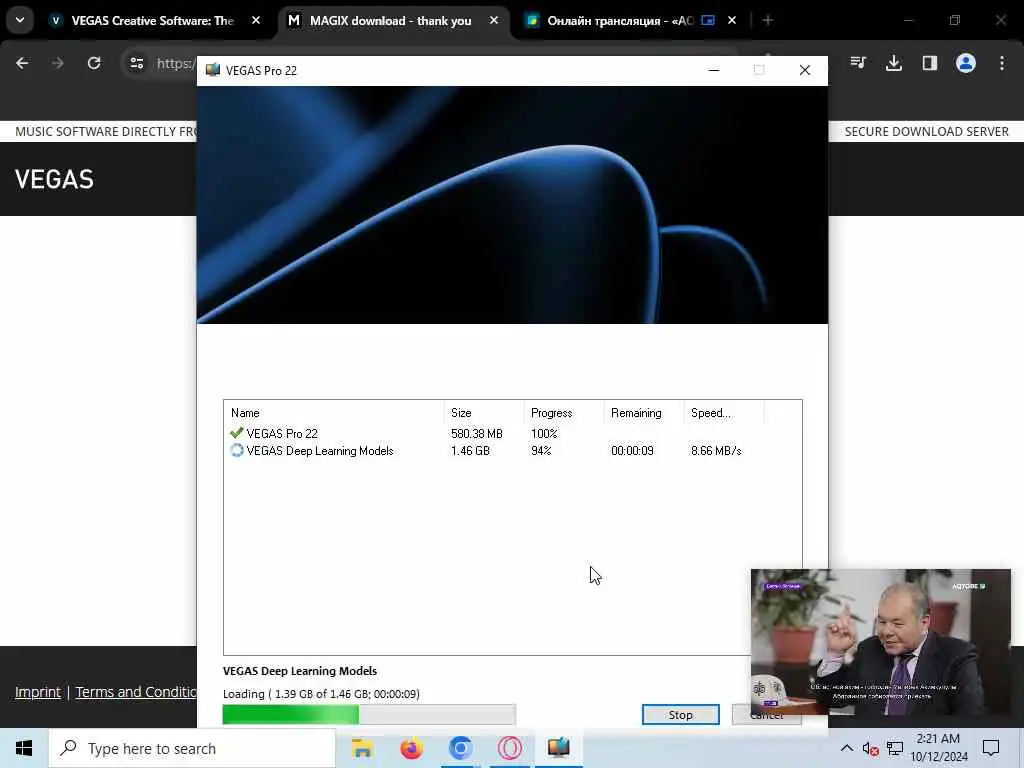The image size is (1024, 768).
Task: Show hidden system tray icons
Action: coord(846,748)
